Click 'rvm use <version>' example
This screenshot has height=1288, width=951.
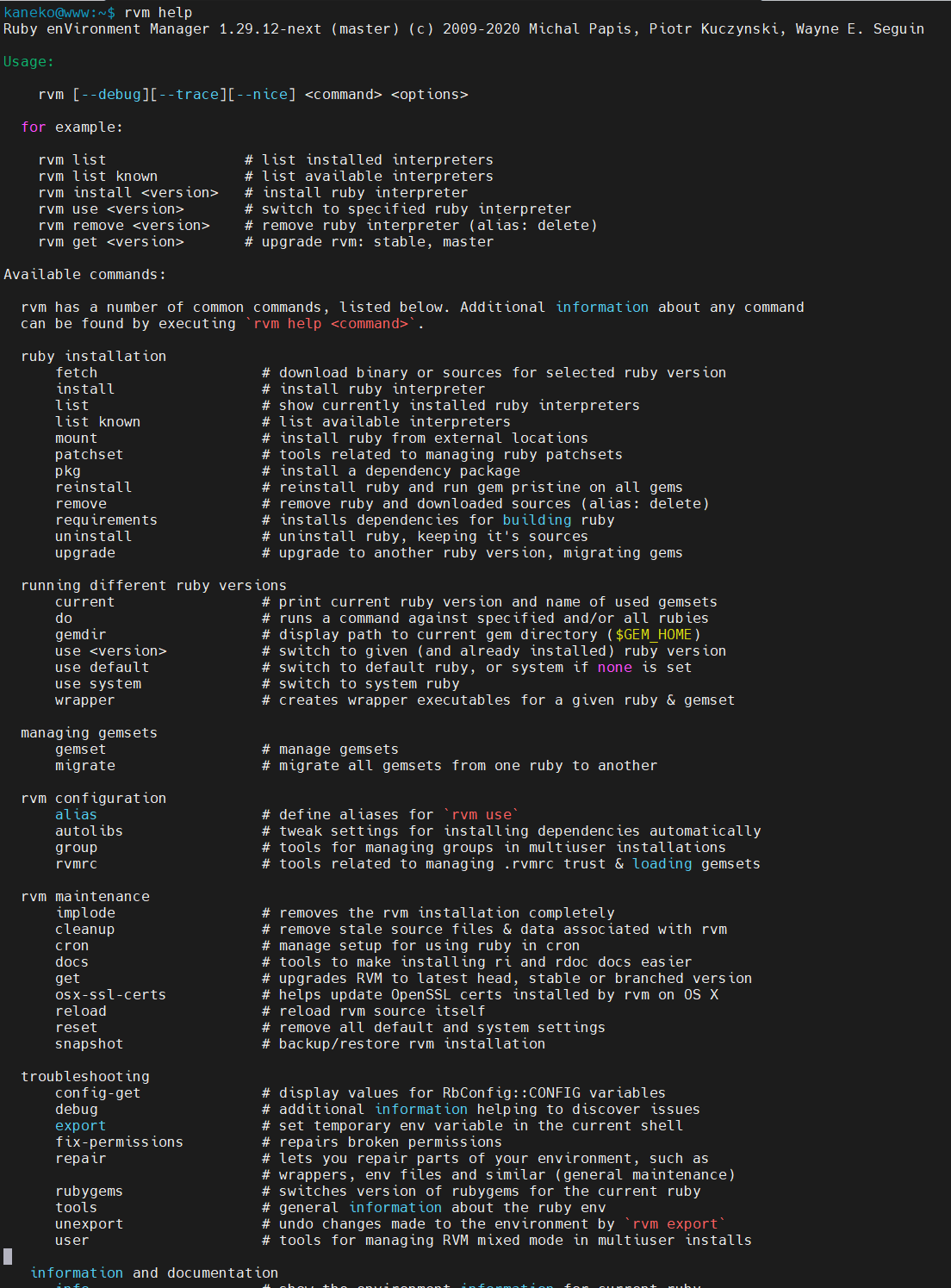coord(111,209)
